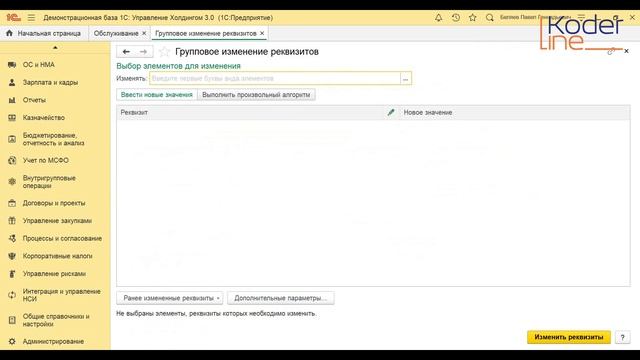Select Групповое изменение реквизитов tab
This screenshot has height=360, width=640.
206,33
